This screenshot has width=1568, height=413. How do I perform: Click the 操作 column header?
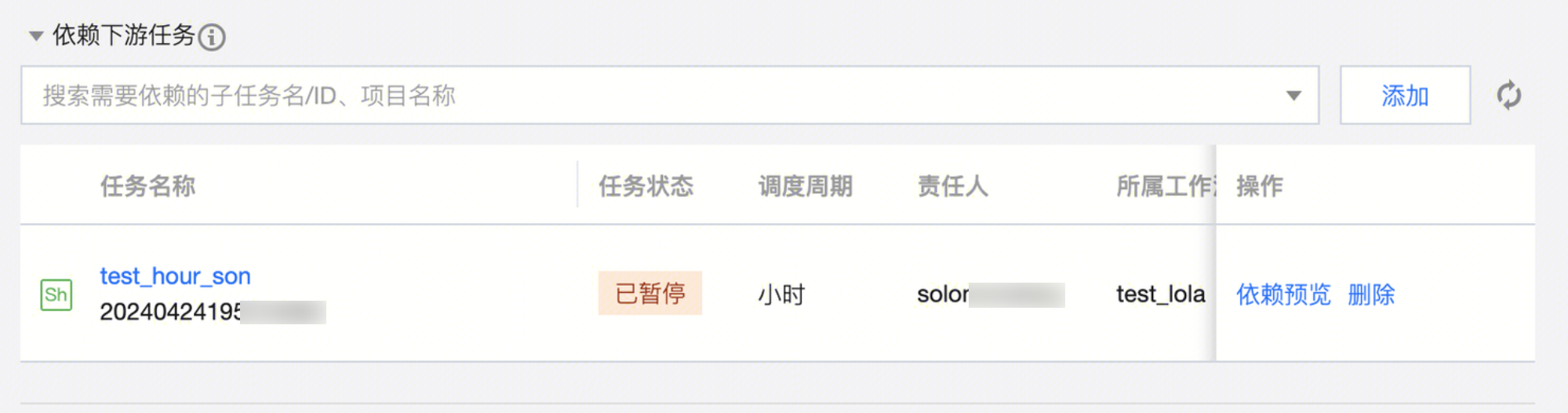tap(1260, 186)
